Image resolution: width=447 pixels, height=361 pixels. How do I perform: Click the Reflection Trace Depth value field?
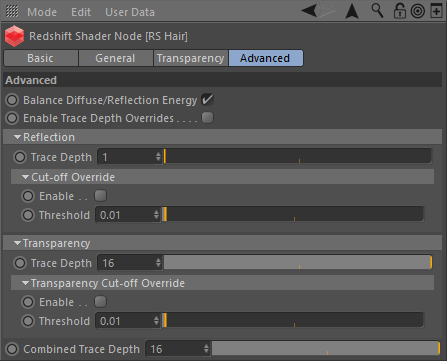pyautogui.click(x=130, y=157)
